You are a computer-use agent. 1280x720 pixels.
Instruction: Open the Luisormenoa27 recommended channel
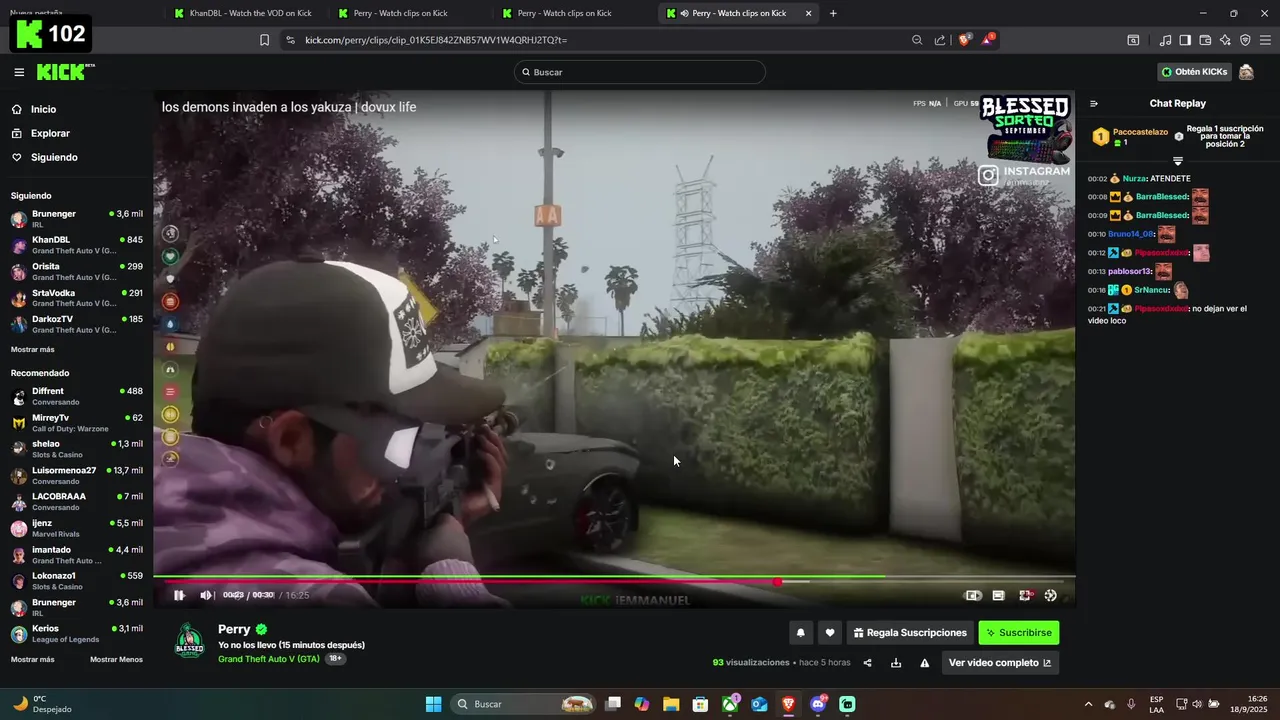(x=77, y=476)
